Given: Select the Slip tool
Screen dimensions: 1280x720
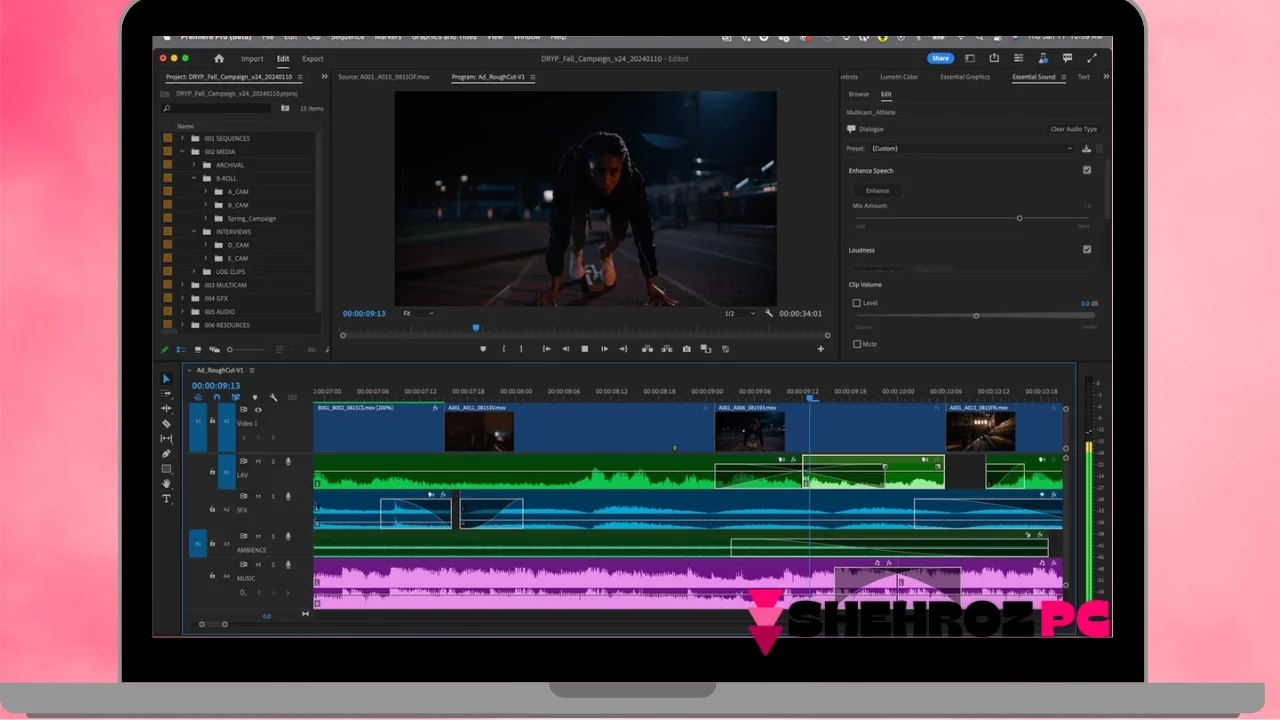Looking at the screenshot, I should coord(166,439).
